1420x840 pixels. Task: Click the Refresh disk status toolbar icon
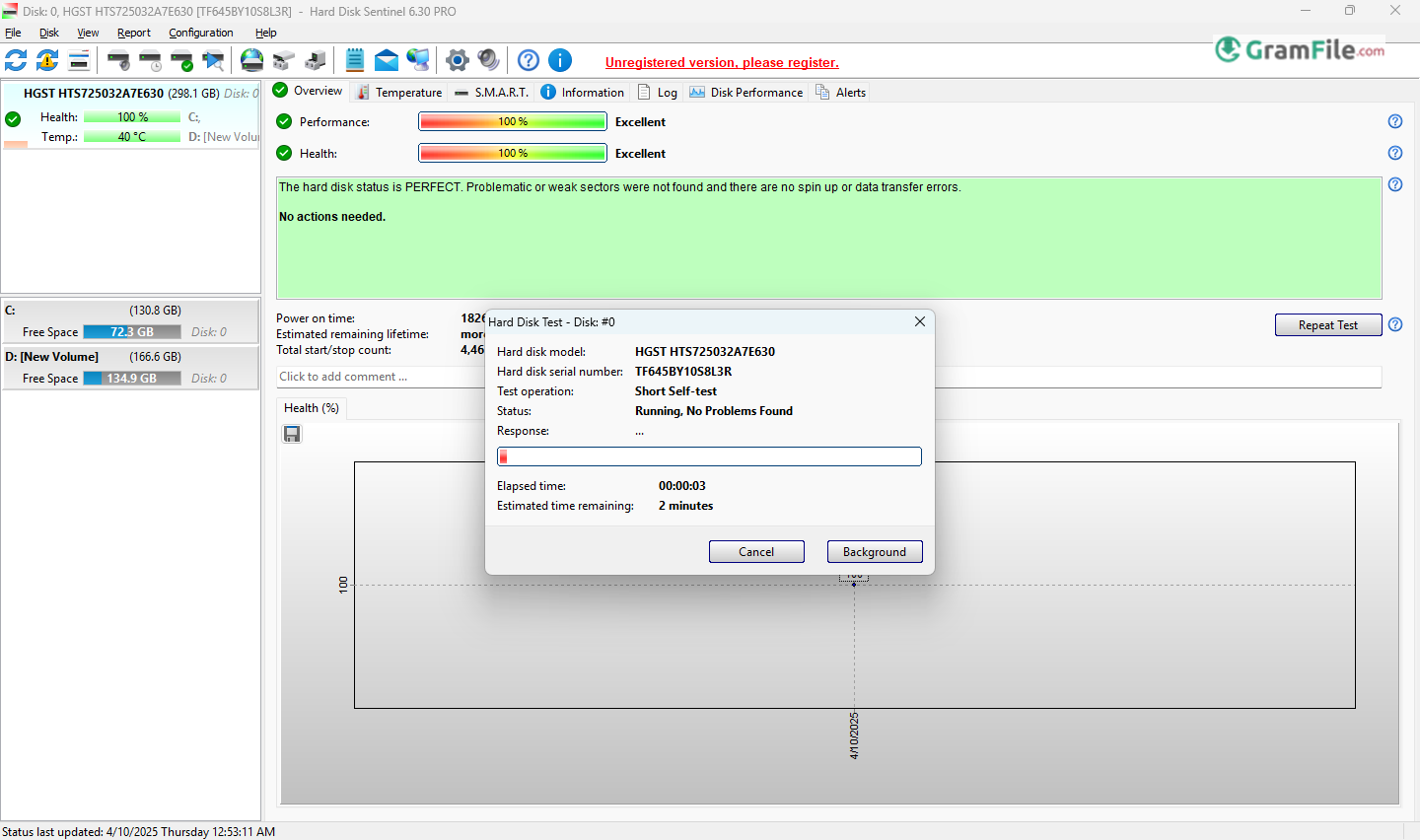tap(16, 60)
